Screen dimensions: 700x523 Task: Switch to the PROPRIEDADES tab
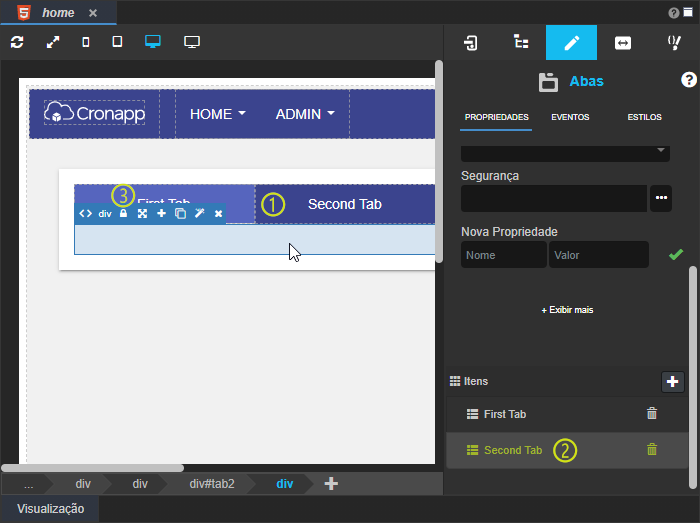tap(496, 117)
